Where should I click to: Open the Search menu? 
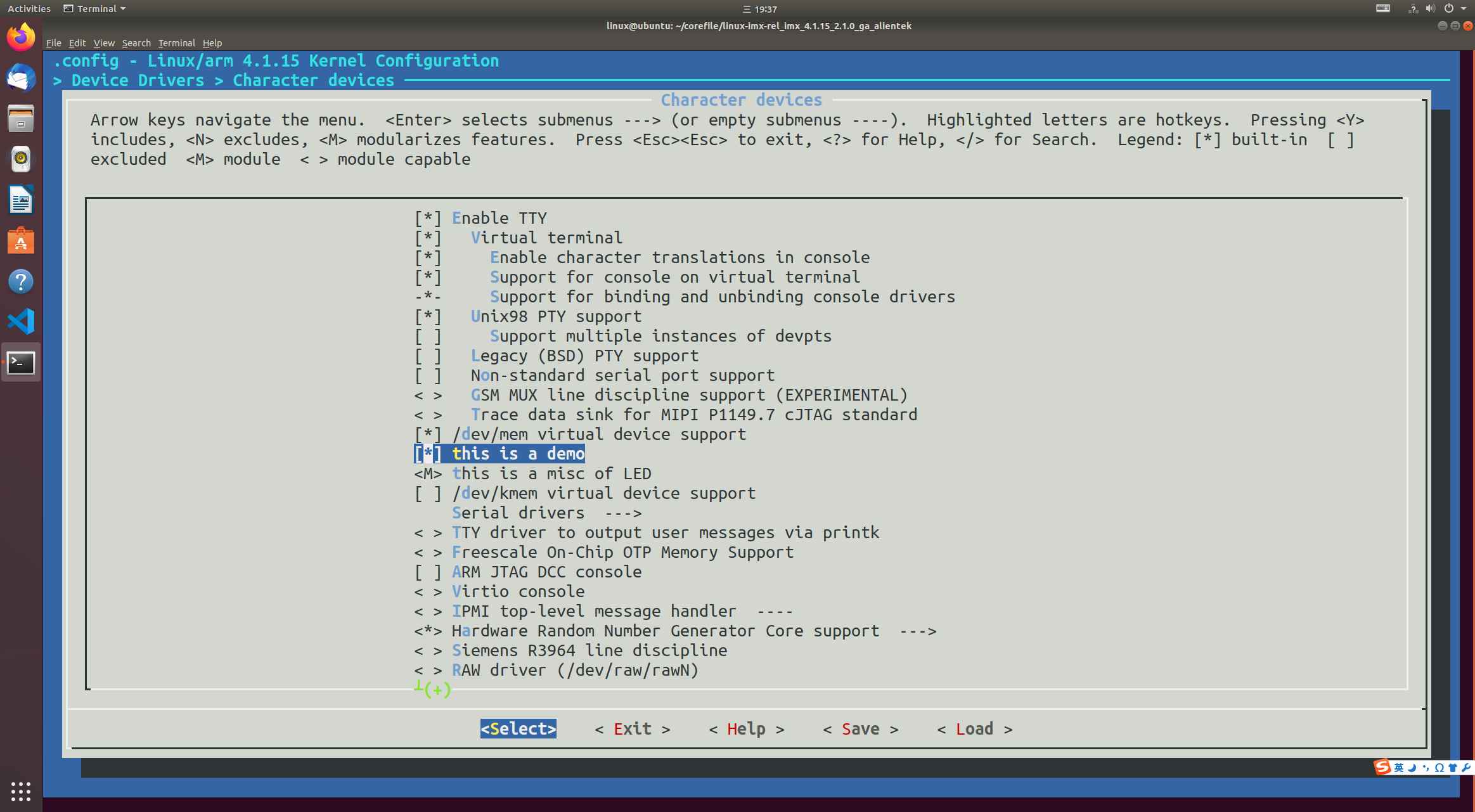tap(136, 43)
